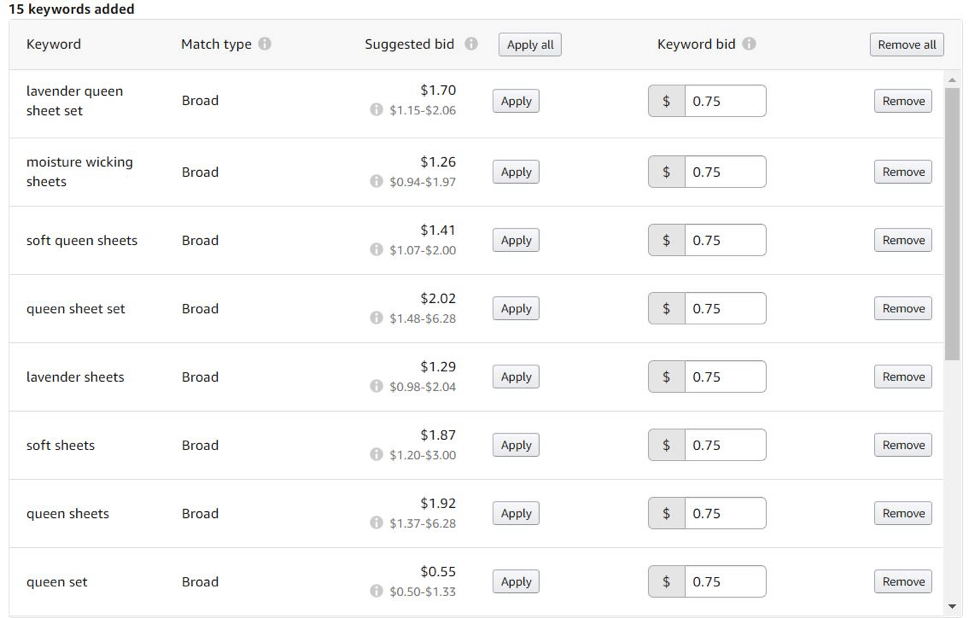Apply suggested bid for soft queen sheets

pyautogui.click(x=516, y=240)
